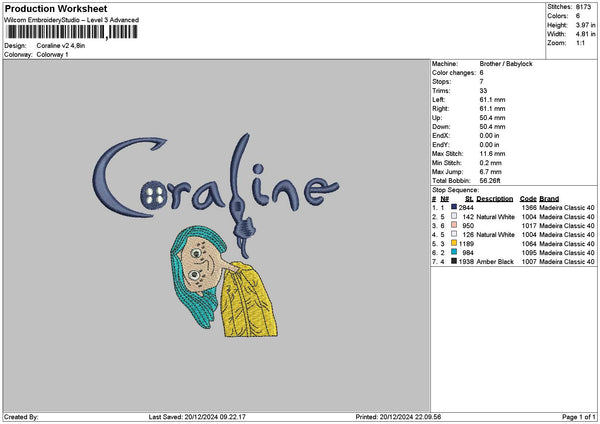The height and width of the screenshot is (424, 600).
Task: Click thread code 1007 in stop 7 row
Action: pyautogui.click(x=529, y=262)
